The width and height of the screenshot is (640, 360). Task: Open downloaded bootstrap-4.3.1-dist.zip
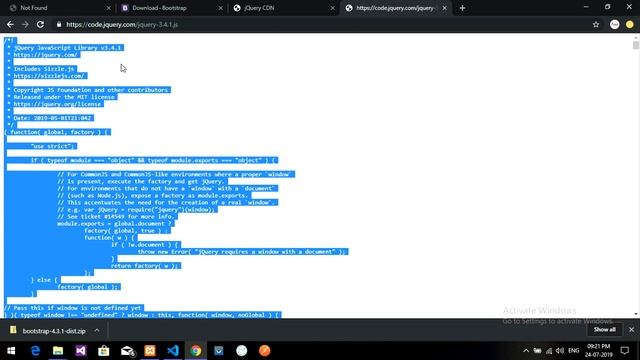point(49,331)
